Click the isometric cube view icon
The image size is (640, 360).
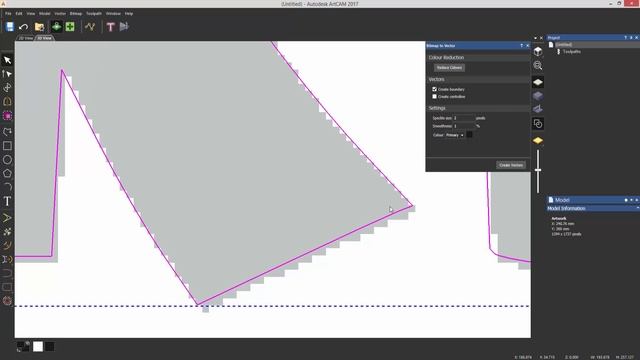coord(538,51)
